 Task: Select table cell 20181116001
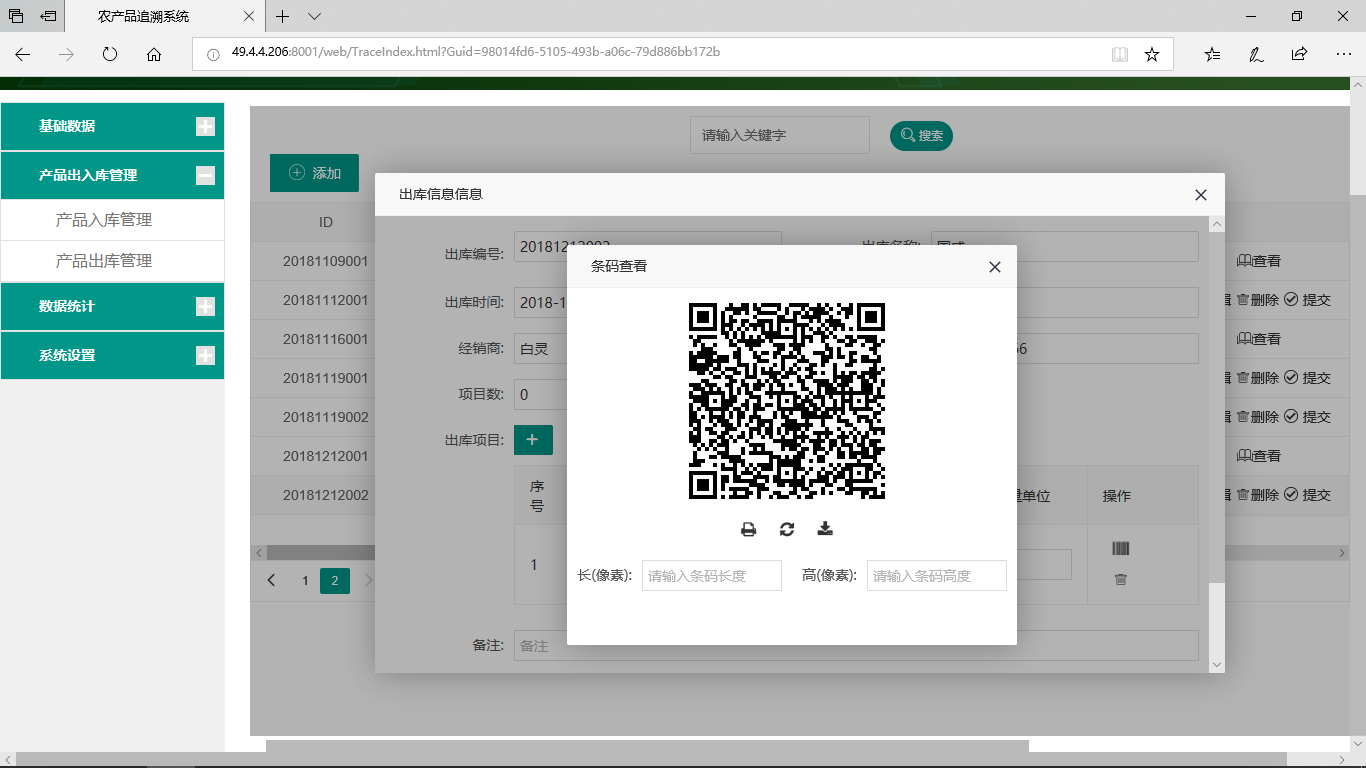[326, 339]
